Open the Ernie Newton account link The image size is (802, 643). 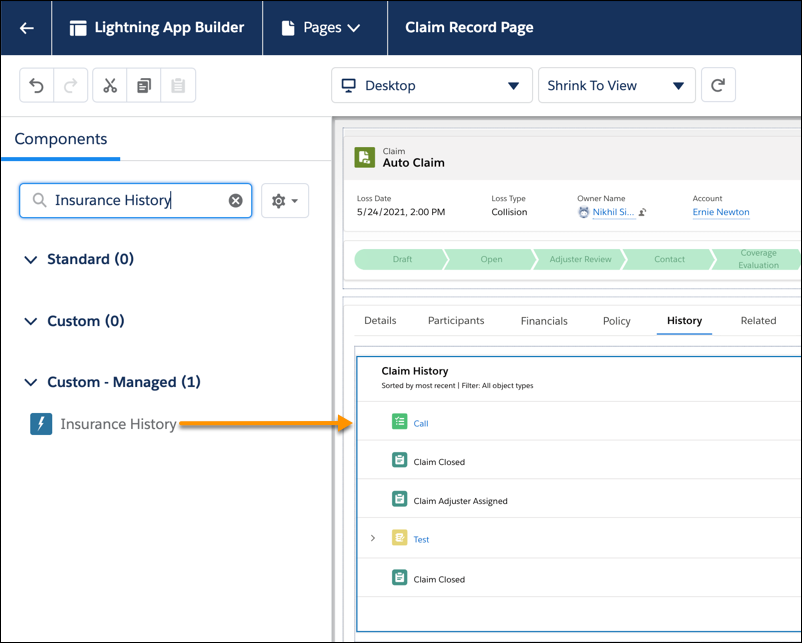[x=721, y=212]
